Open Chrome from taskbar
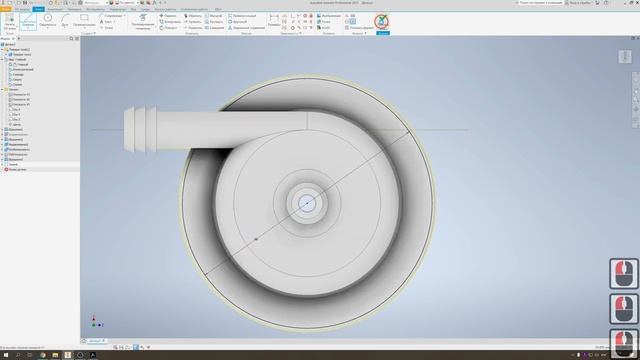640x360 pixels. tap(42, 355)
